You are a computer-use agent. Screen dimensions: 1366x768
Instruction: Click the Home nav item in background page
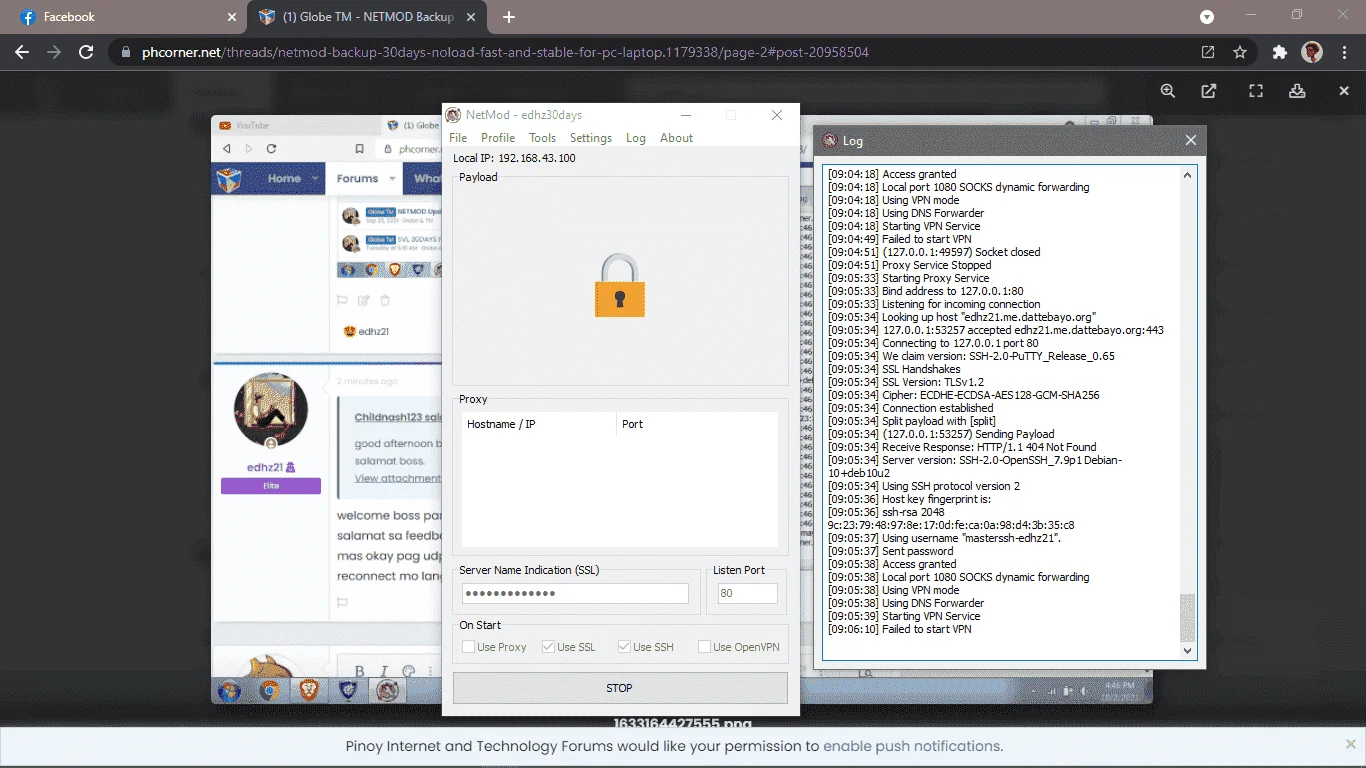pos(284,178)
